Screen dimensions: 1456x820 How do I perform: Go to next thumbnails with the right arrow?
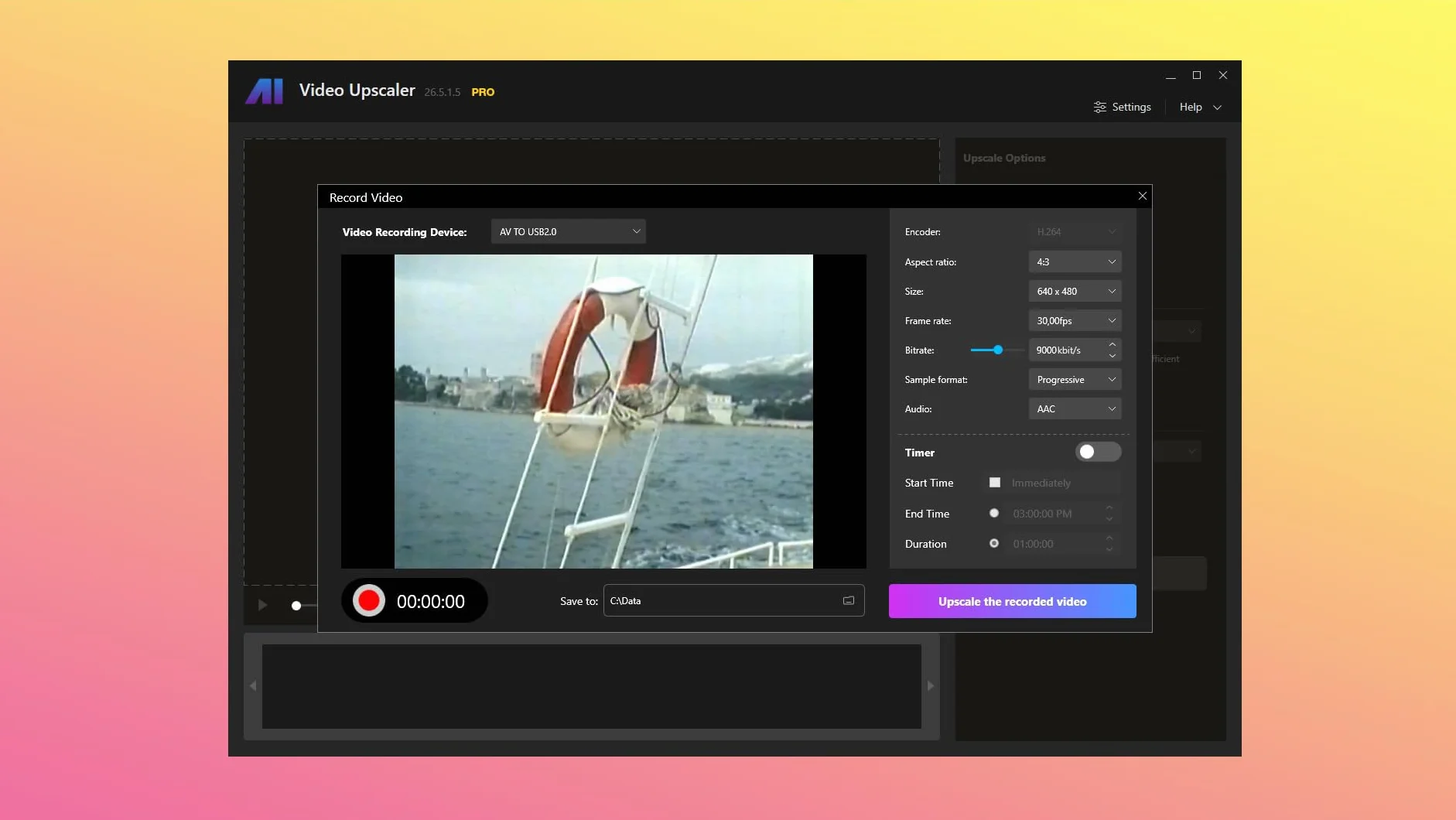tap(931, 686)
